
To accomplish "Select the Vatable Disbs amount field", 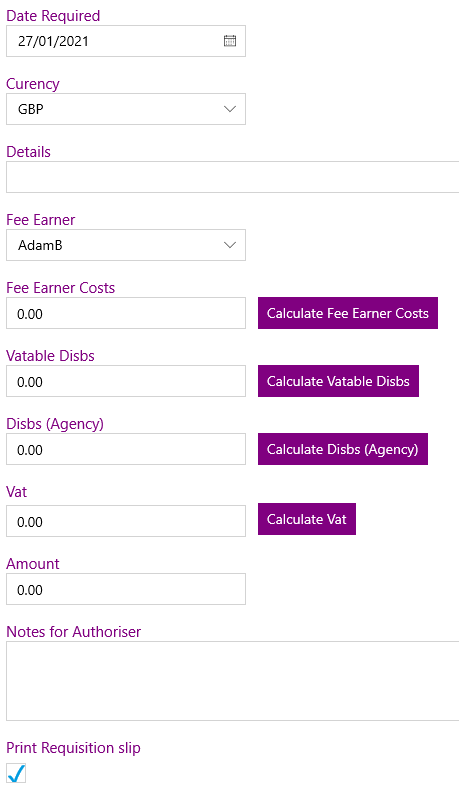I will [126, 381].
